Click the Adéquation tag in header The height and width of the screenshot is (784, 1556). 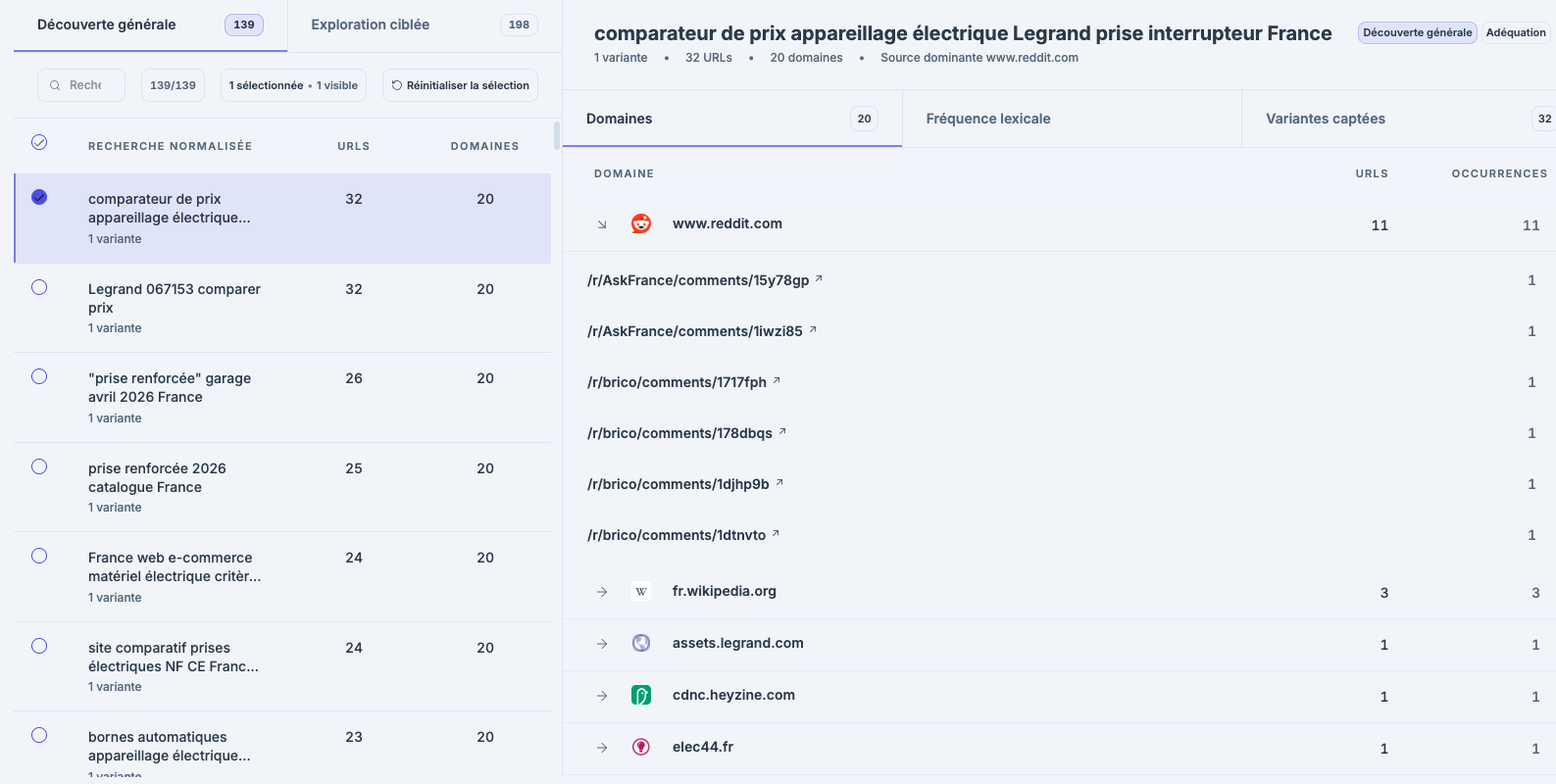pyautogui.click(x=1516, y=32)
